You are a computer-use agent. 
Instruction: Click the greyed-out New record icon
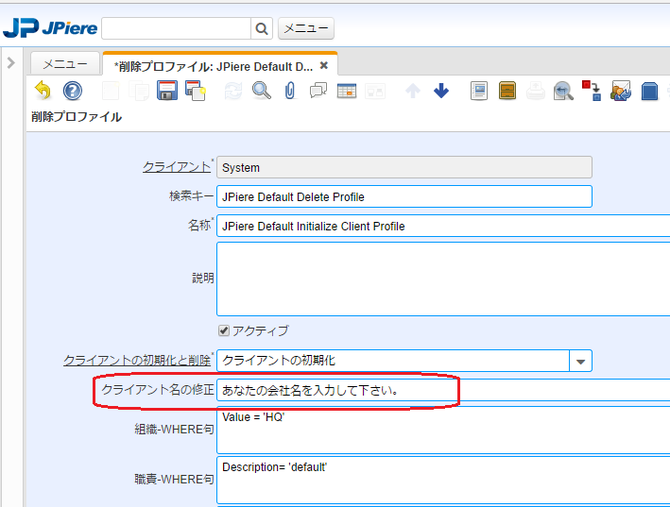point(110,91)
